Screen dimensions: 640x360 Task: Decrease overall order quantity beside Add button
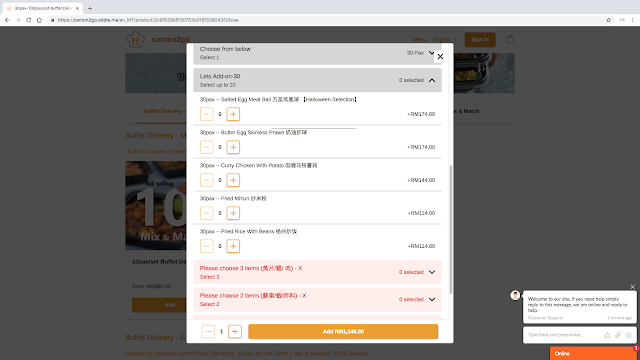click(x=208, y=331)
